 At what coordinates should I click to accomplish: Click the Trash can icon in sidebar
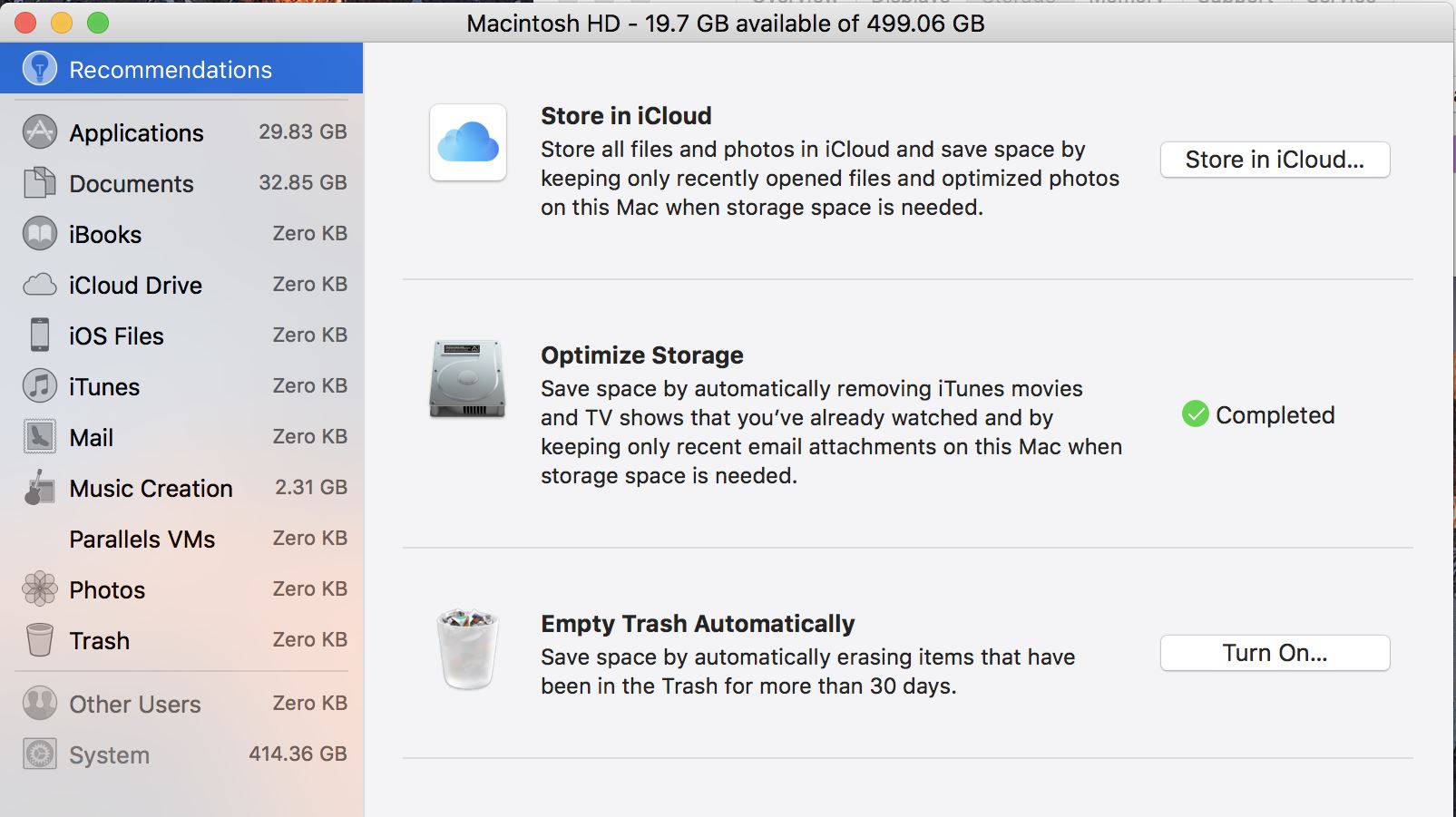(x=40, y=640)
